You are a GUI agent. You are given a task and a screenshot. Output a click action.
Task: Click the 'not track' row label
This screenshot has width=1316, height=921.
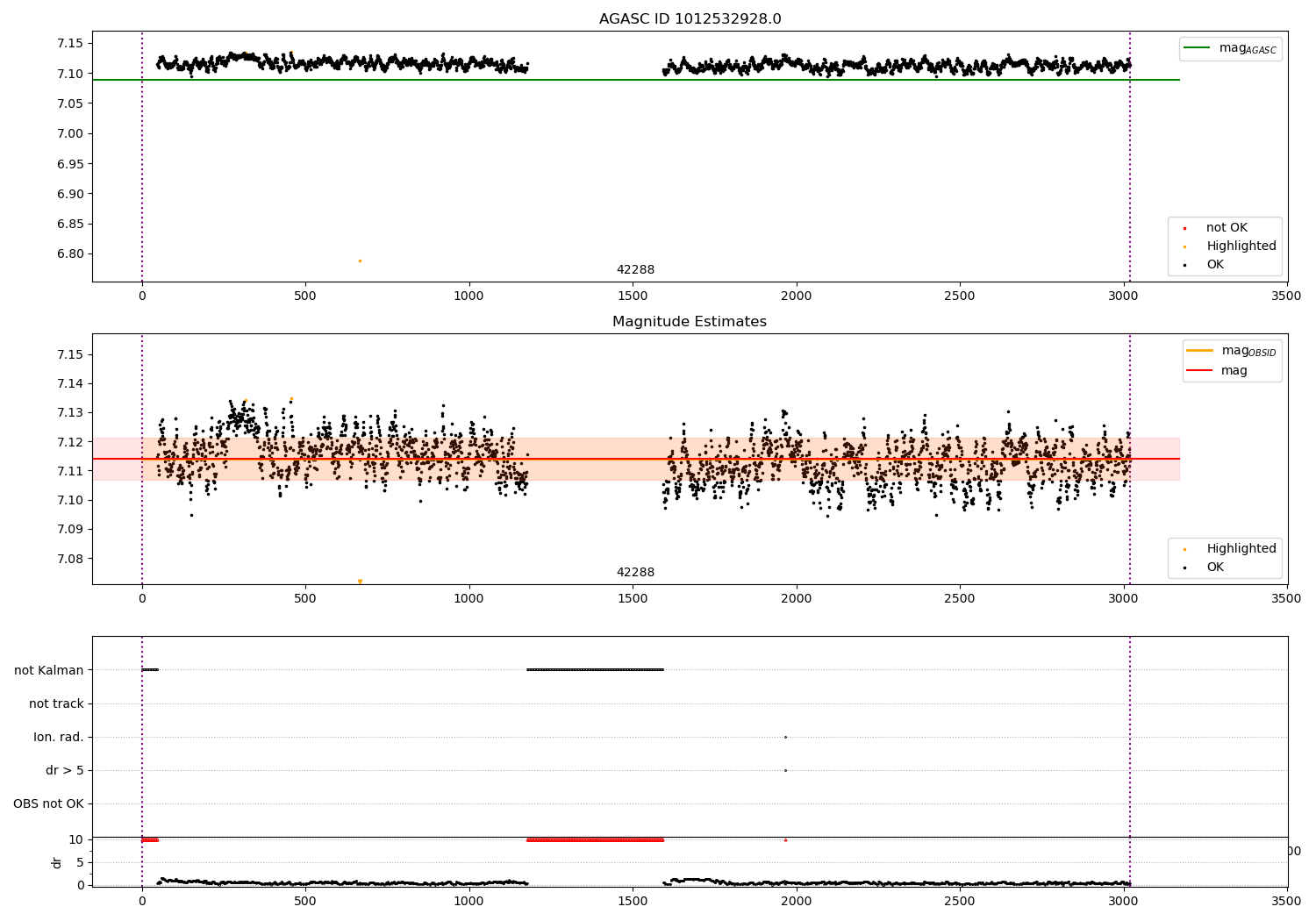coord(56,703)
